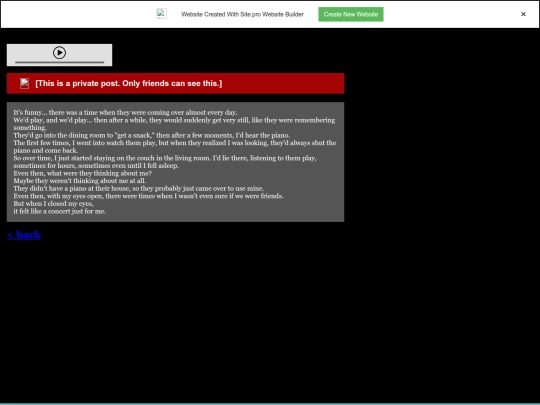Click the line 'Even then, what were they thinking about me?'

click(x=82, y=173)
